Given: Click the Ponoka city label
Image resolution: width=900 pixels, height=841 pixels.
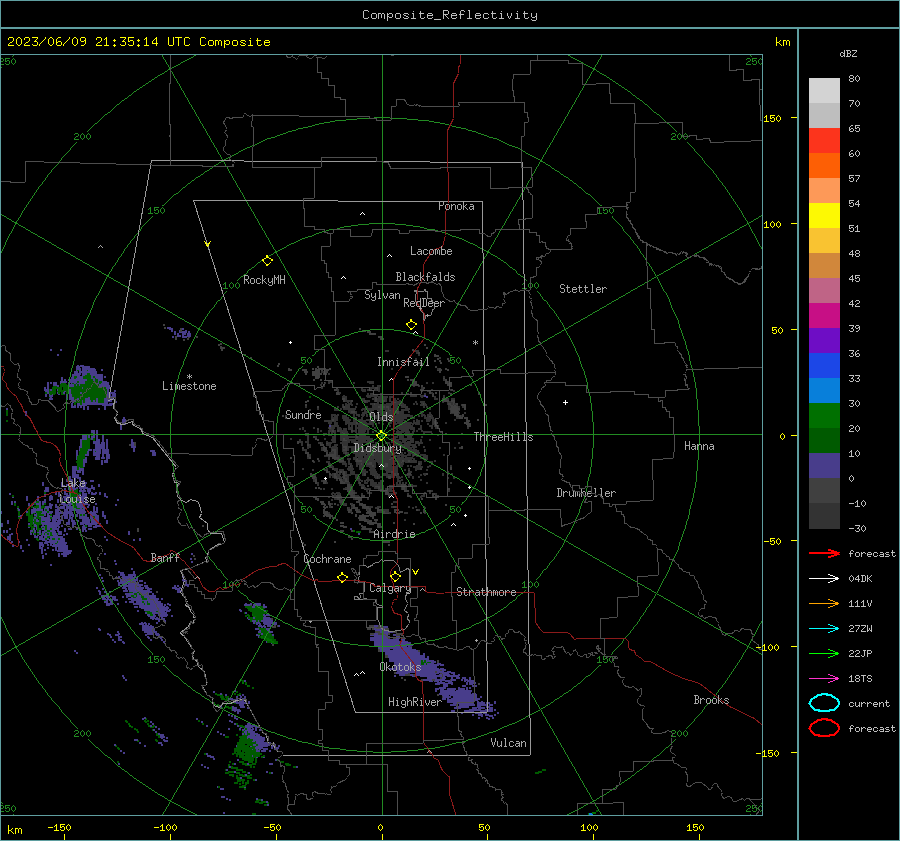Looking at the screenshot, I should click(456, 206).
